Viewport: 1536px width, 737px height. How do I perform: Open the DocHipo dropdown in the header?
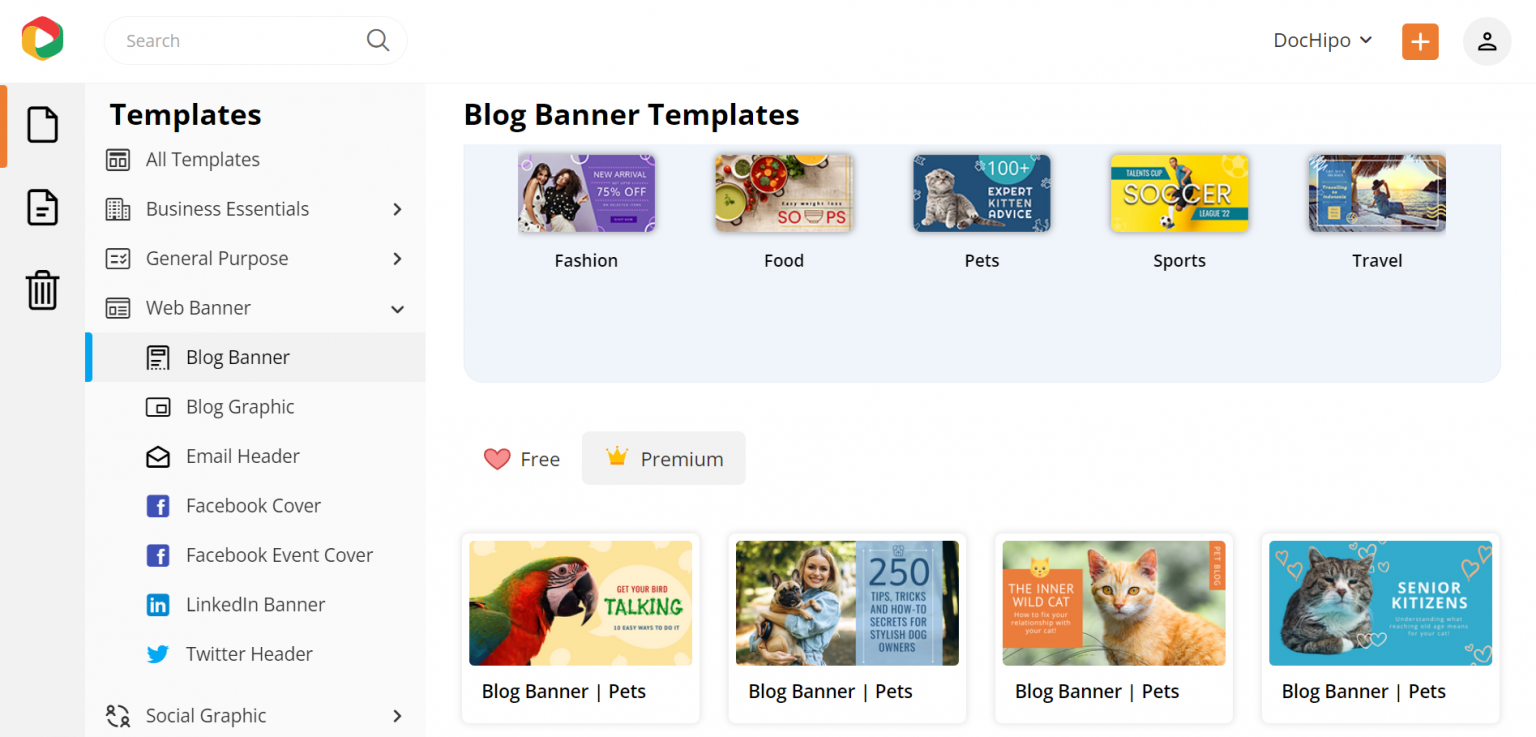[1322, 40]
